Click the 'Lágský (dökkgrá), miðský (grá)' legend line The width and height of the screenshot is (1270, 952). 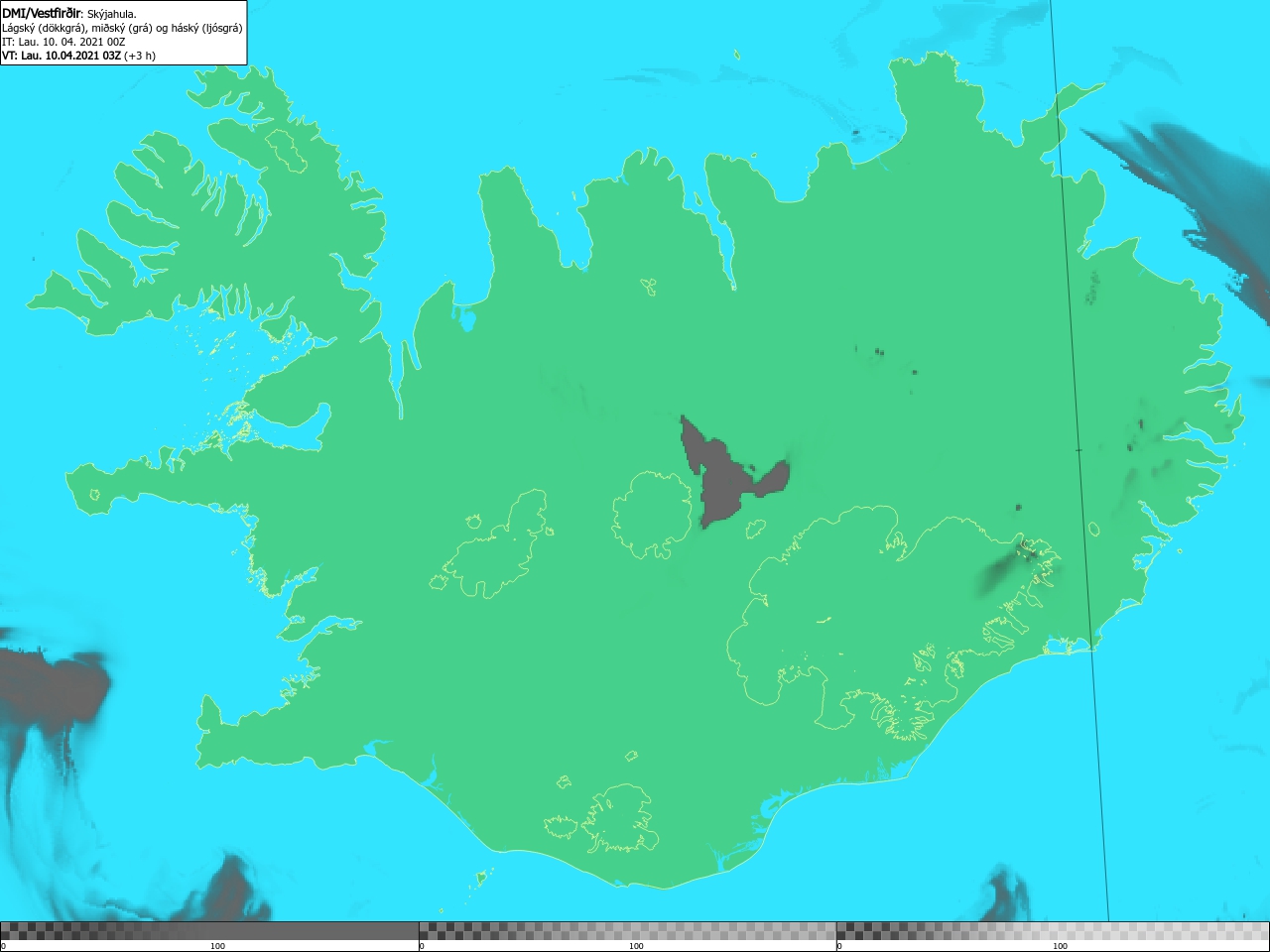coord(122,28)
